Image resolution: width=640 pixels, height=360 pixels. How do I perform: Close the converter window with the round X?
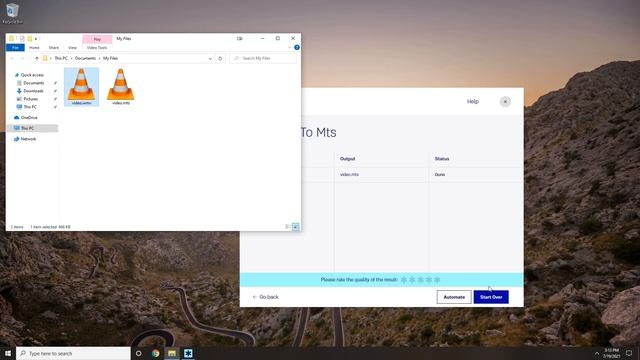[505, 102]
